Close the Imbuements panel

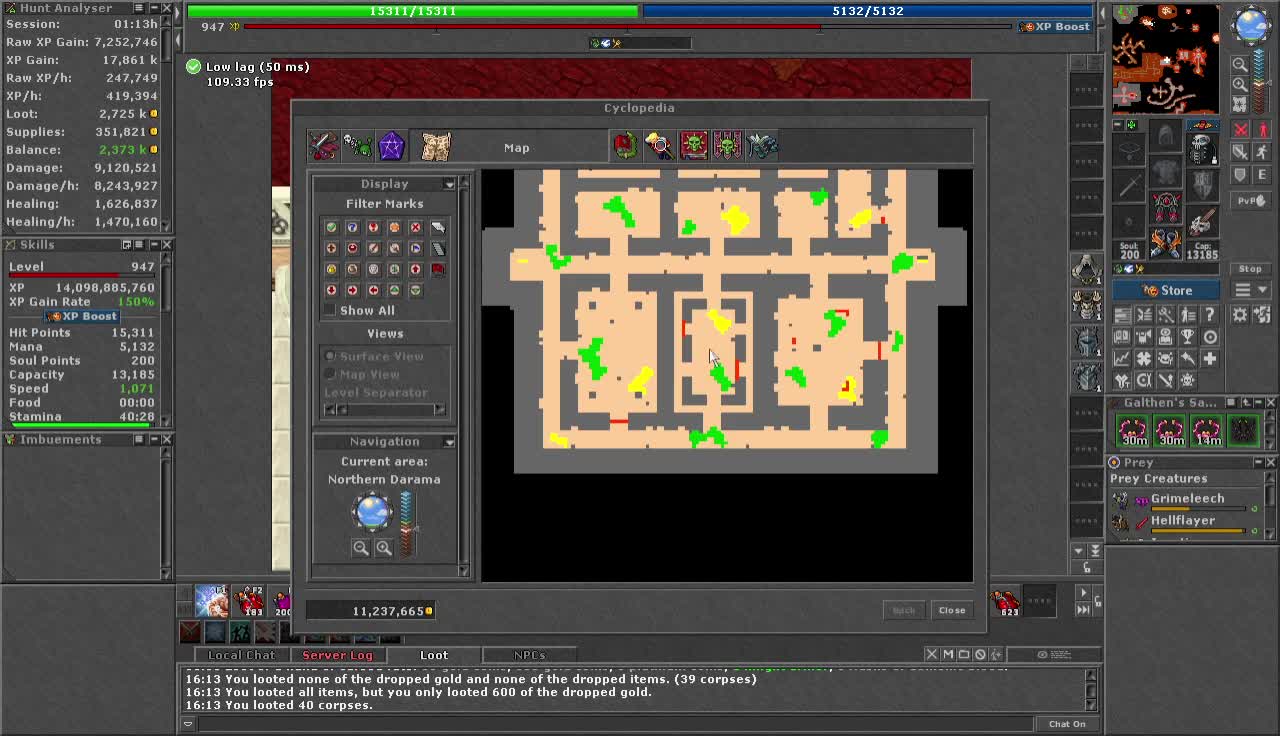(167, 440)
